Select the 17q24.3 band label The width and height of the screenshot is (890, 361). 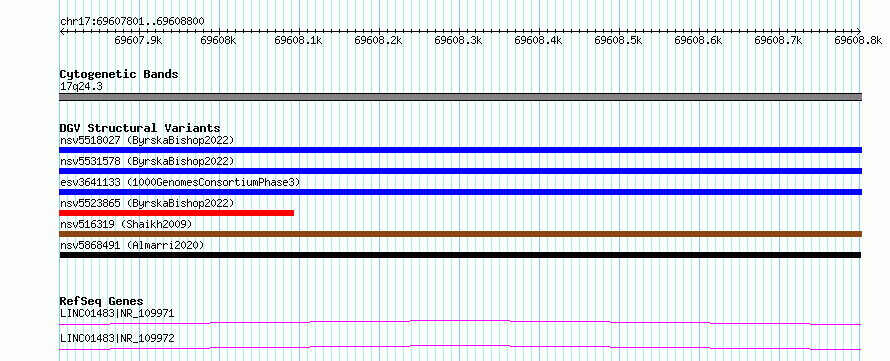click(81, 87)
